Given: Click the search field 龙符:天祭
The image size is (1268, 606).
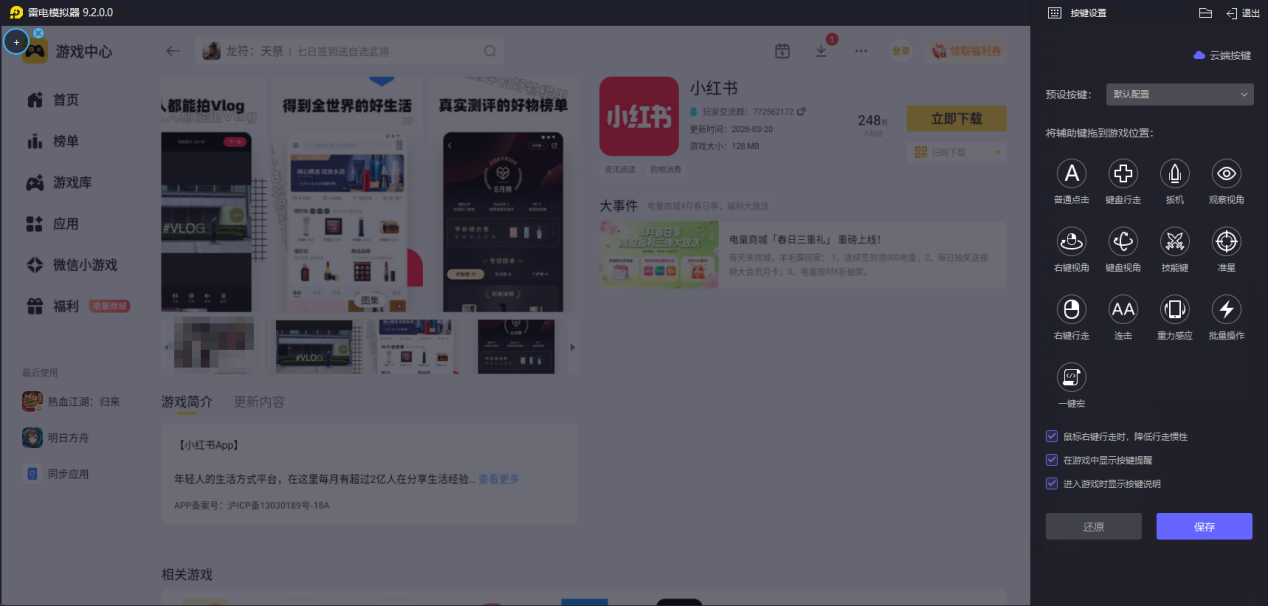Looking at the screenshot, I should 350,51.
